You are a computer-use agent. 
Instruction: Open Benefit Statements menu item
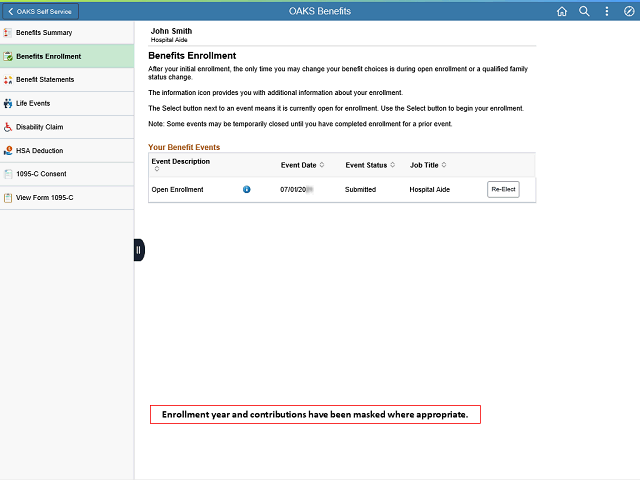pos(67,80)
